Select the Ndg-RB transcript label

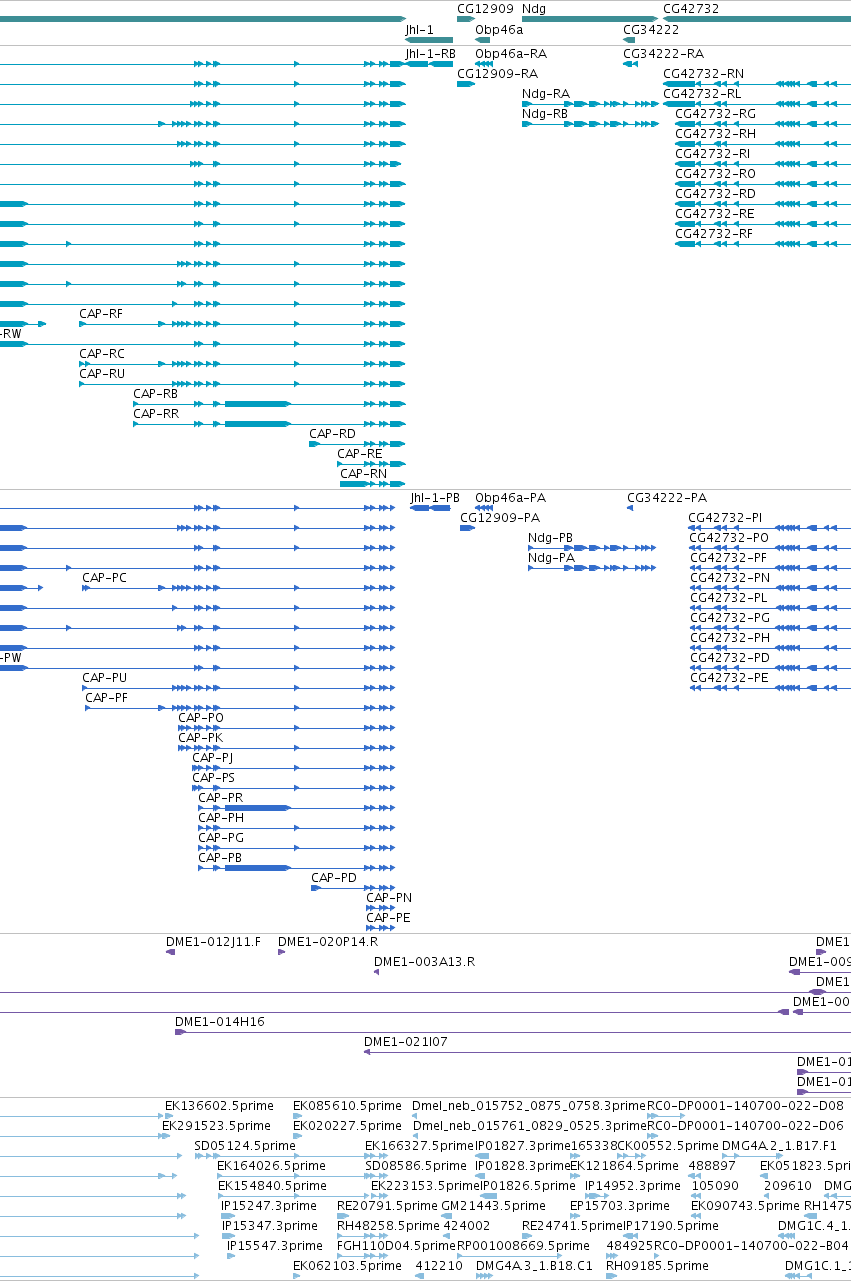[545, 114]
